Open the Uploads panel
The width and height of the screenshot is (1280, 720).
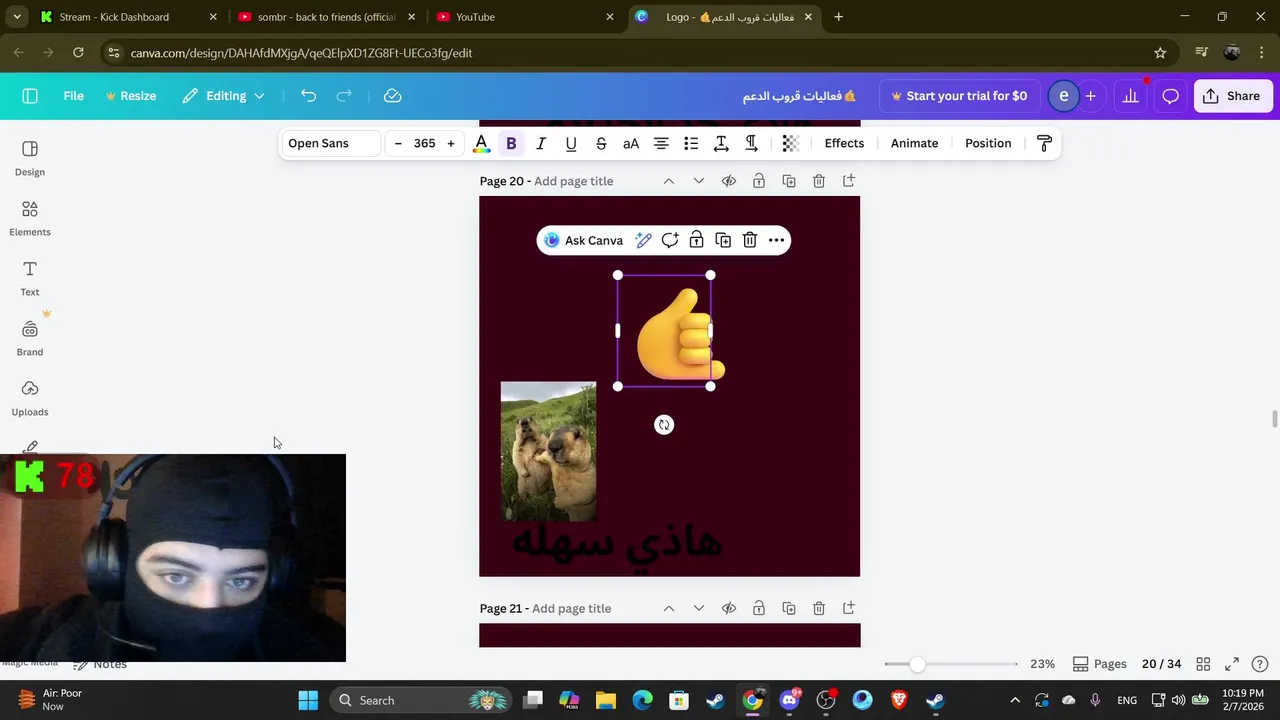(30, 398)
